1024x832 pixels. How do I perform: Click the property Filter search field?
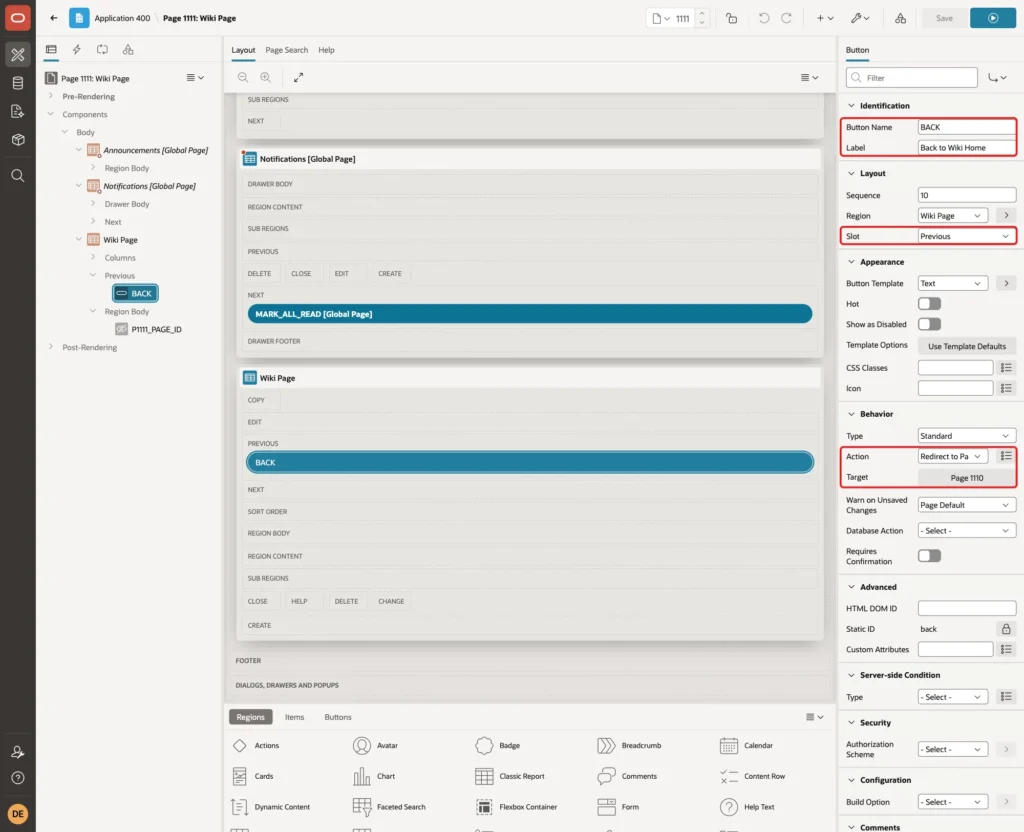point(912,78)
